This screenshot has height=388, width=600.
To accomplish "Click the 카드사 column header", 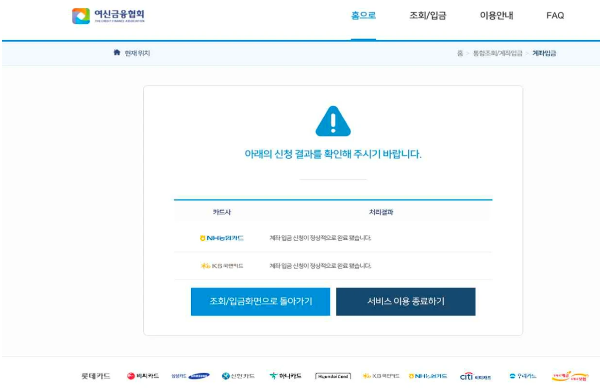I will click(x=222, y=212).
